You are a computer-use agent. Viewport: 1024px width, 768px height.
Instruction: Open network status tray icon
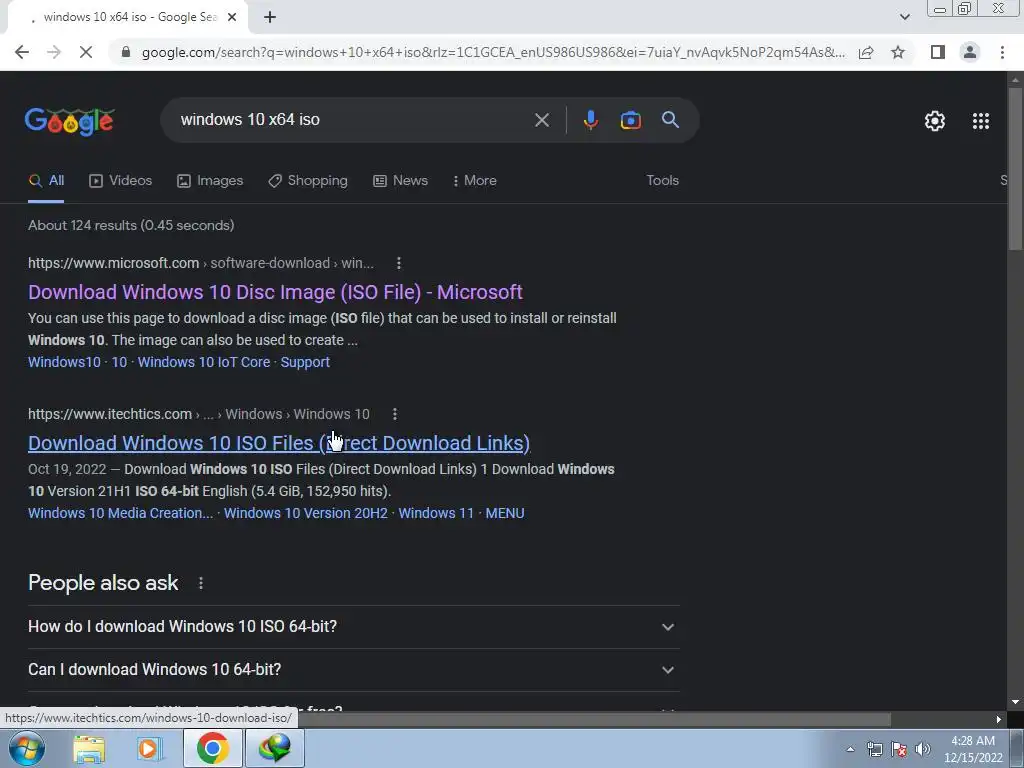[874, 749]
